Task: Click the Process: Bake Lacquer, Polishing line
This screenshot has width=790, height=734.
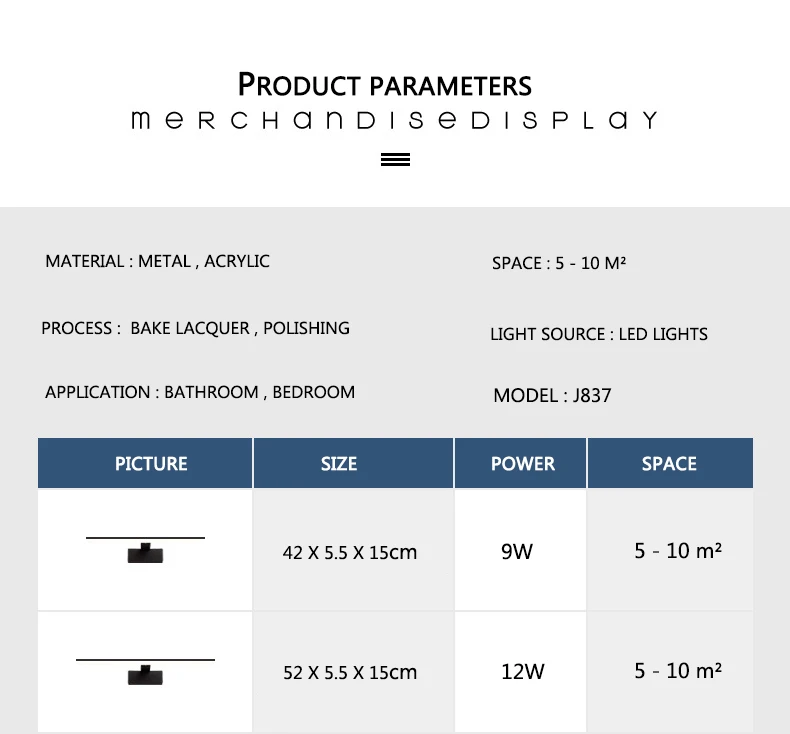Action: pyautogui.click(x=195, y=328)
